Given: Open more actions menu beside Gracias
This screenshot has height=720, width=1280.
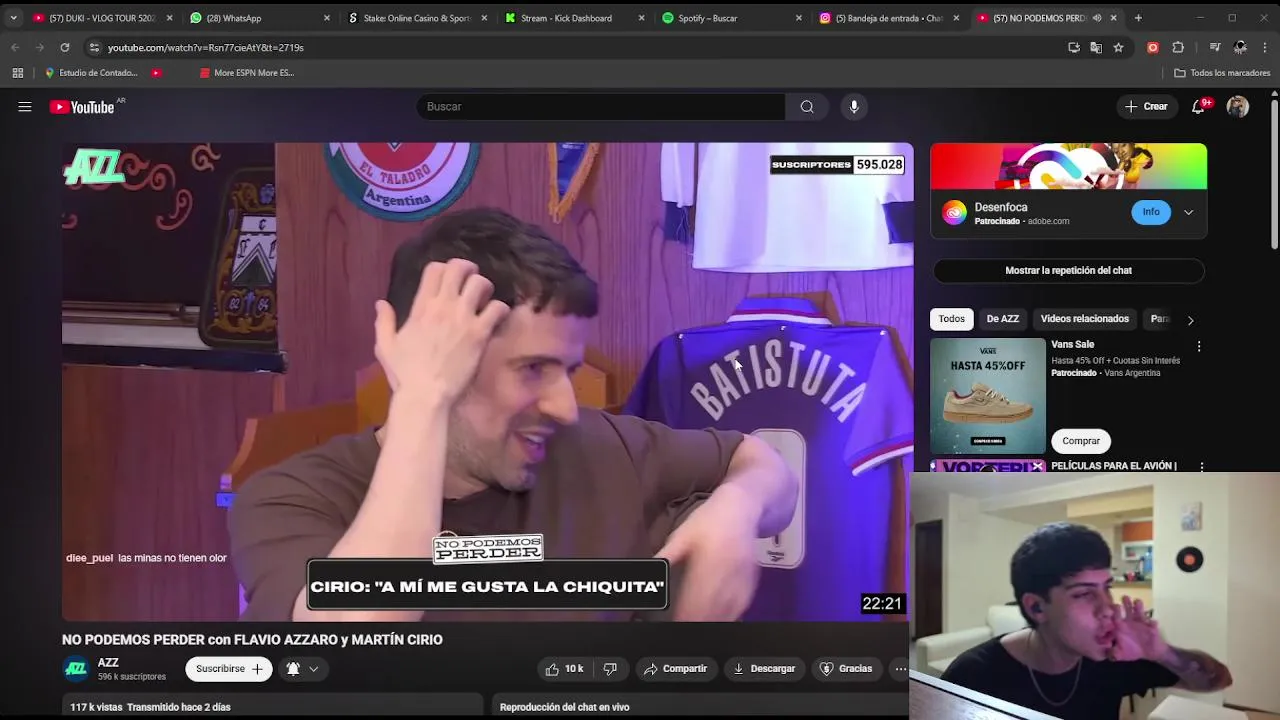Looking at the screenshot, I should click(x=900, y=669).
